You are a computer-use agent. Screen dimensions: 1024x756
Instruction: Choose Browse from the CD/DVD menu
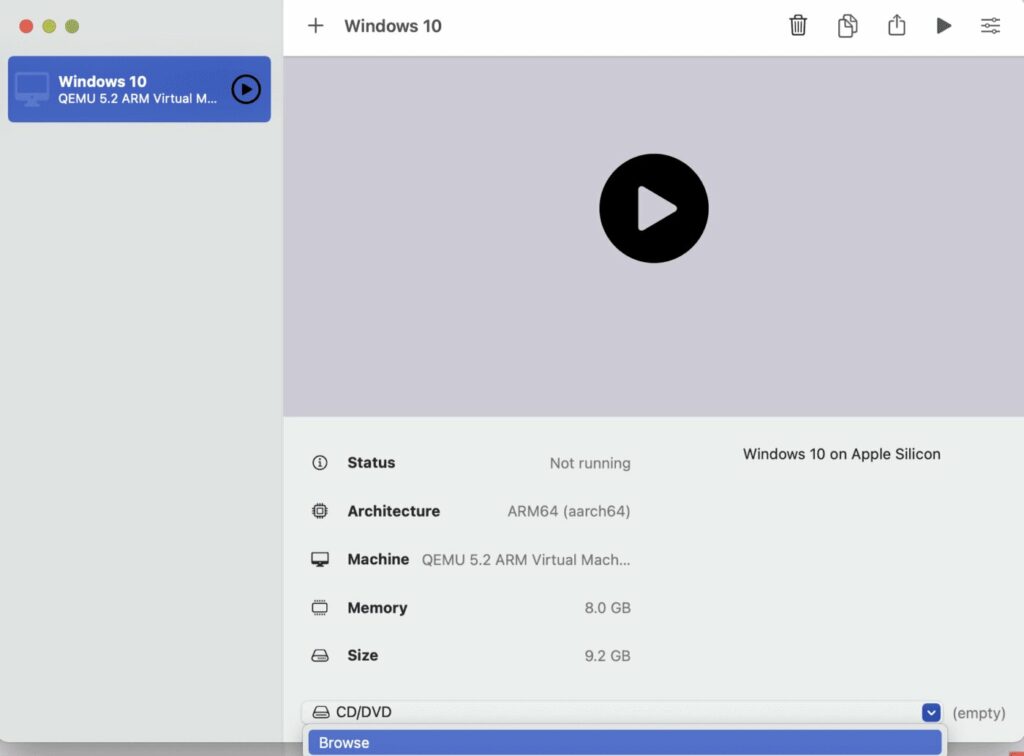624,742
